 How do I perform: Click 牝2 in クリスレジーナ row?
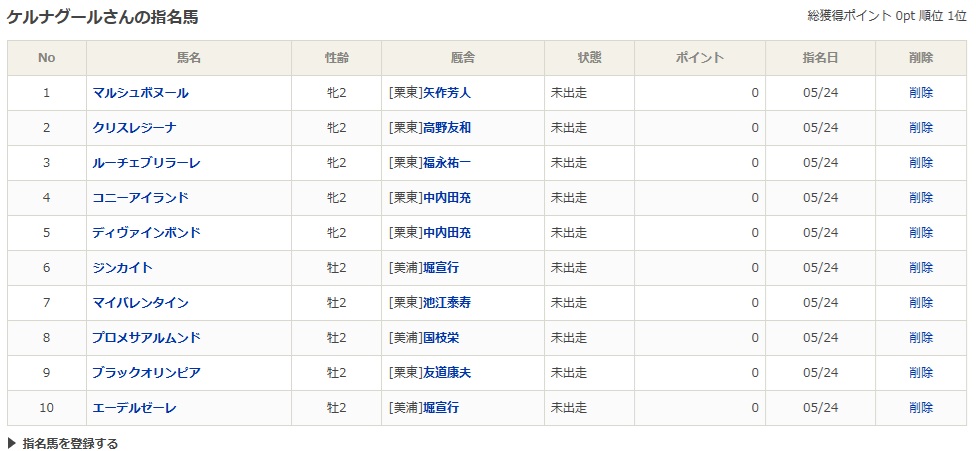pos(336,128)
